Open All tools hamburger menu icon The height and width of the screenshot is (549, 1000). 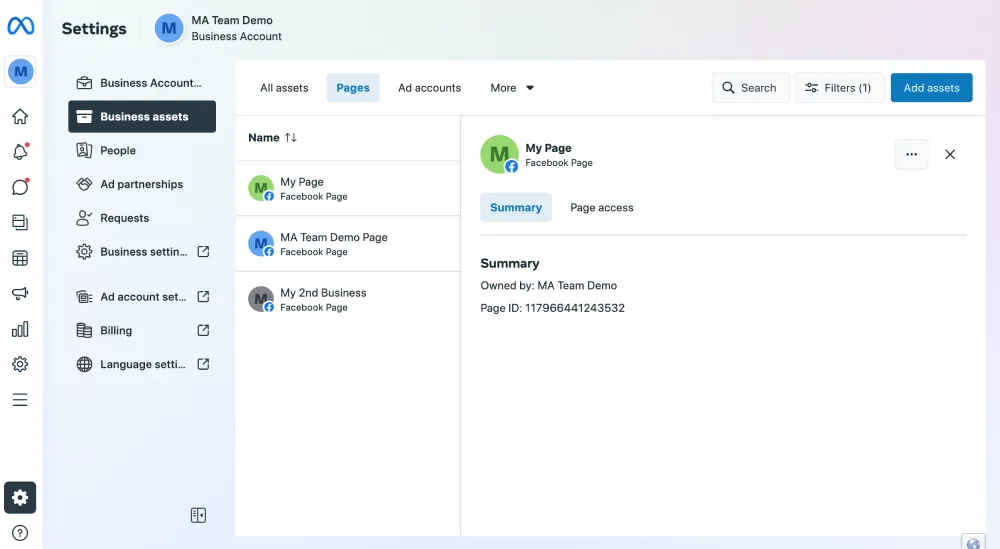[x=20, y=400]
